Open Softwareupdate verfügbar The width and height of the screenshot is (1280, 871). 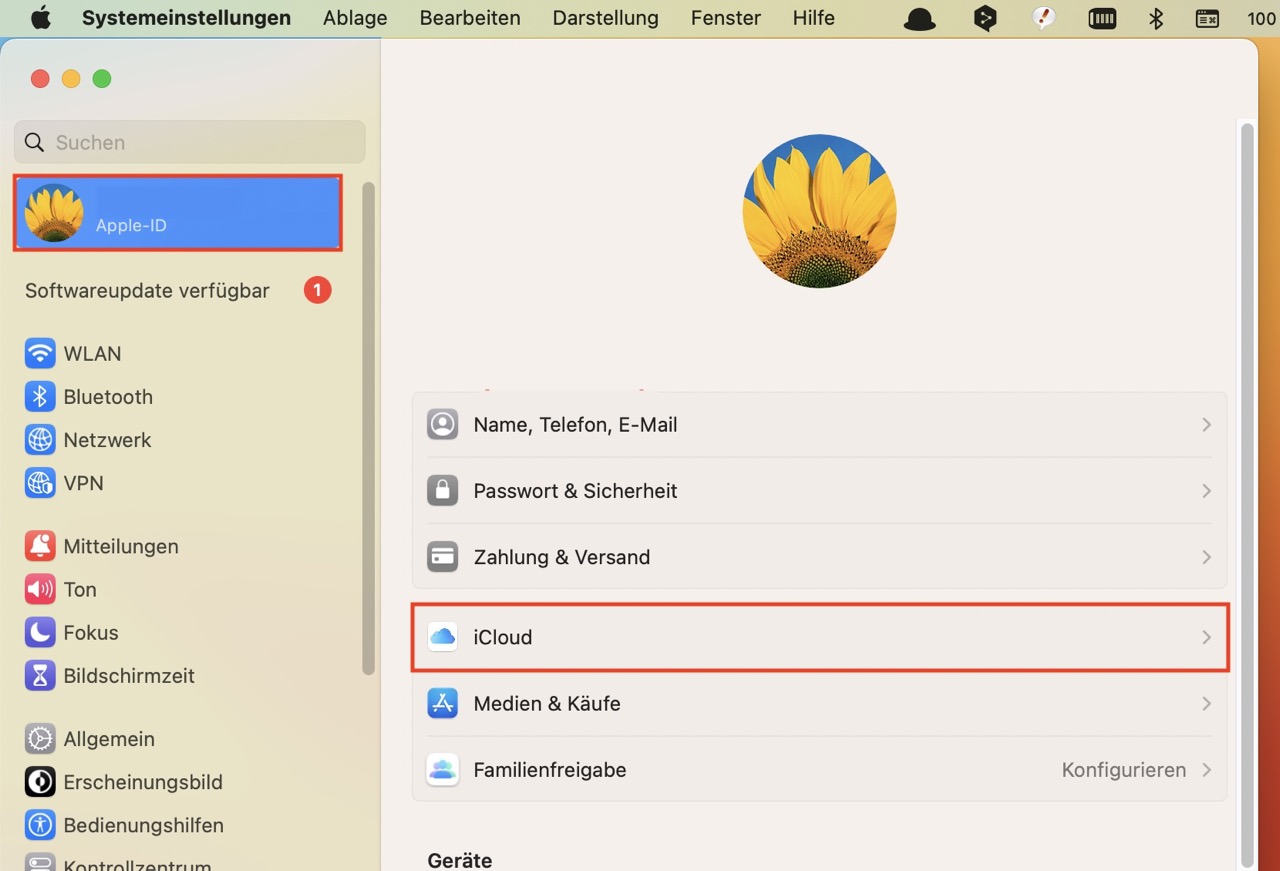click(x=147, y=291)
